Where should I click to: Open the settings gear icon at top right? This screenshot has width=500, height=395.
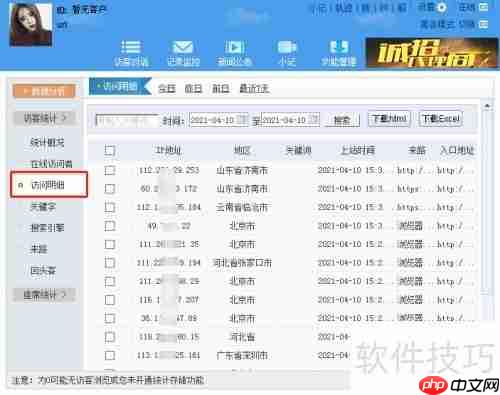(x=442, y=7)
